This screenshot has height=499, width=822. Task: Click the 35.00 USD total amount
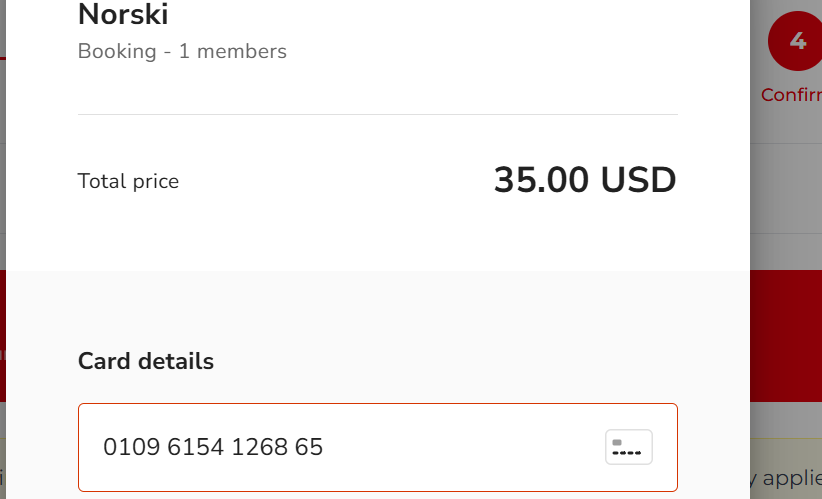pos(585,180)
